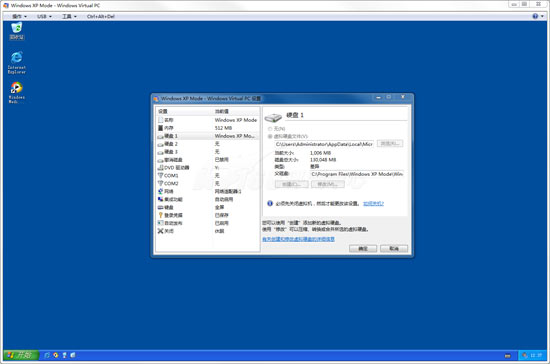Open the USB menu dropdown
The image size is (550, 364).
click(44, 16)
